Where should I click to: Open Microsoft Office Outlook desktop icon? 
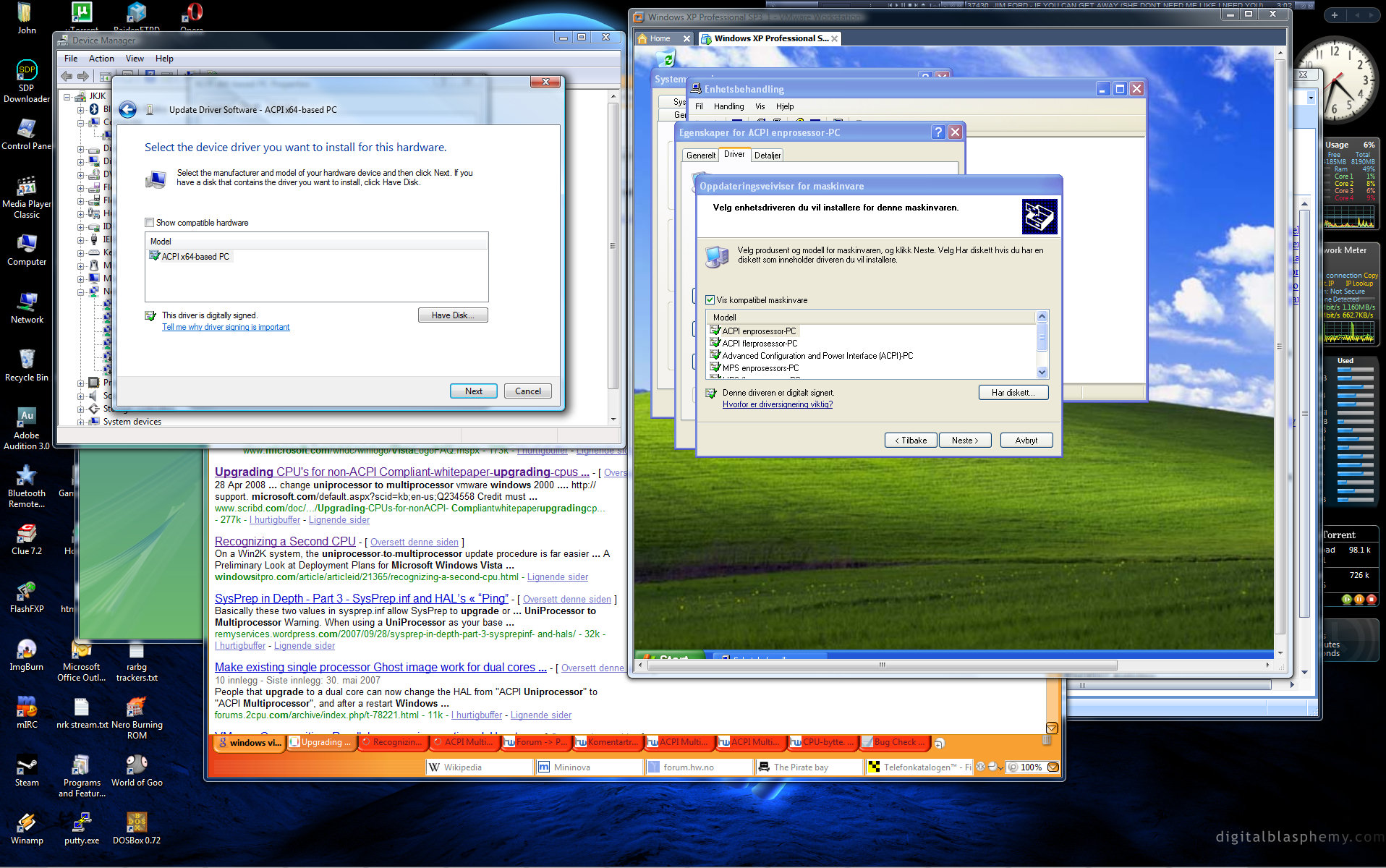82,660
